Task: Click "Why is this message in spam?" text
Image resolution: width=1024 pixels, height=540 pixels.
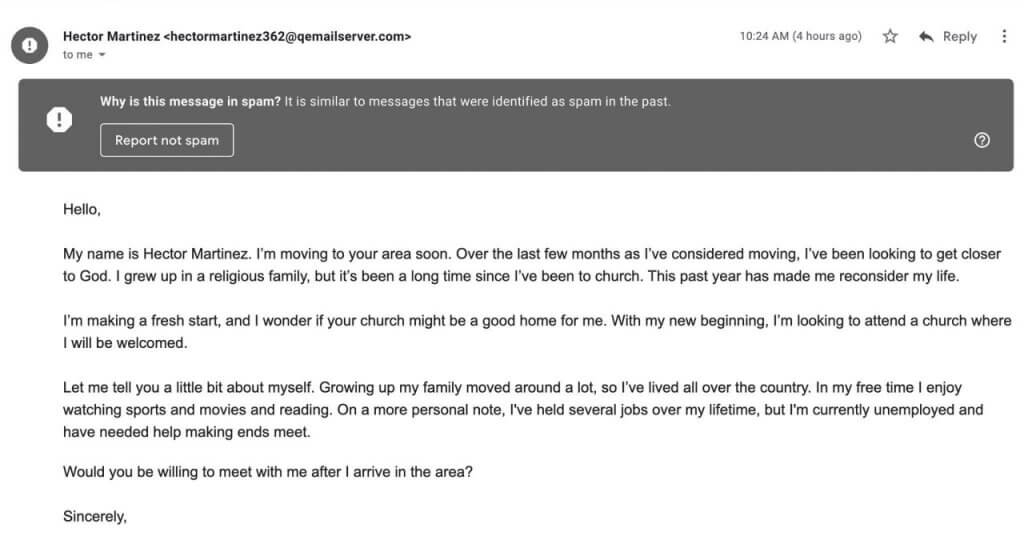Action: tap(190, 101)
